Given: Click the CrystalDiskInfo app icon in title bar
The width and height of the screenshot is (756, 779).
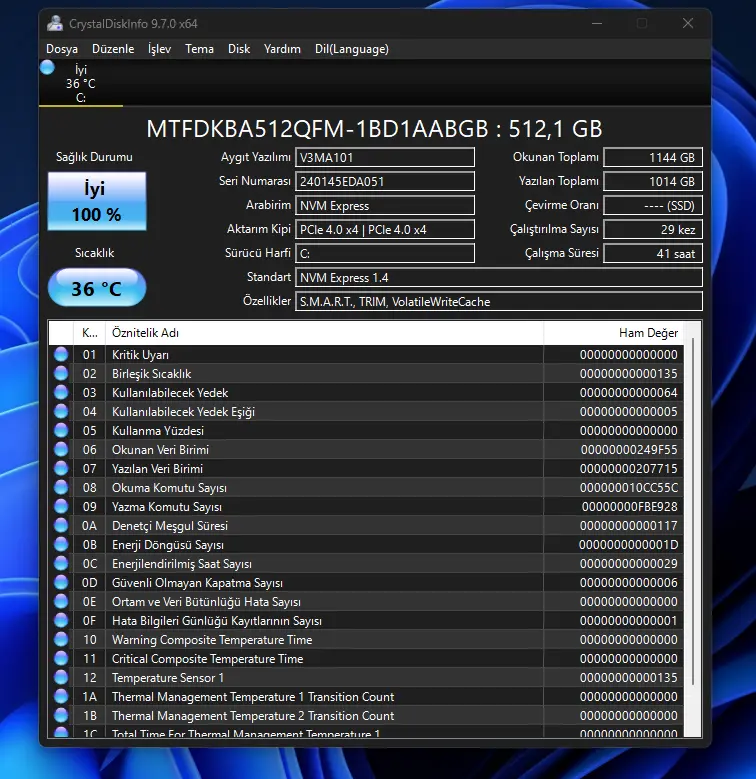Looking at the screenshot, I should point(55,23).
